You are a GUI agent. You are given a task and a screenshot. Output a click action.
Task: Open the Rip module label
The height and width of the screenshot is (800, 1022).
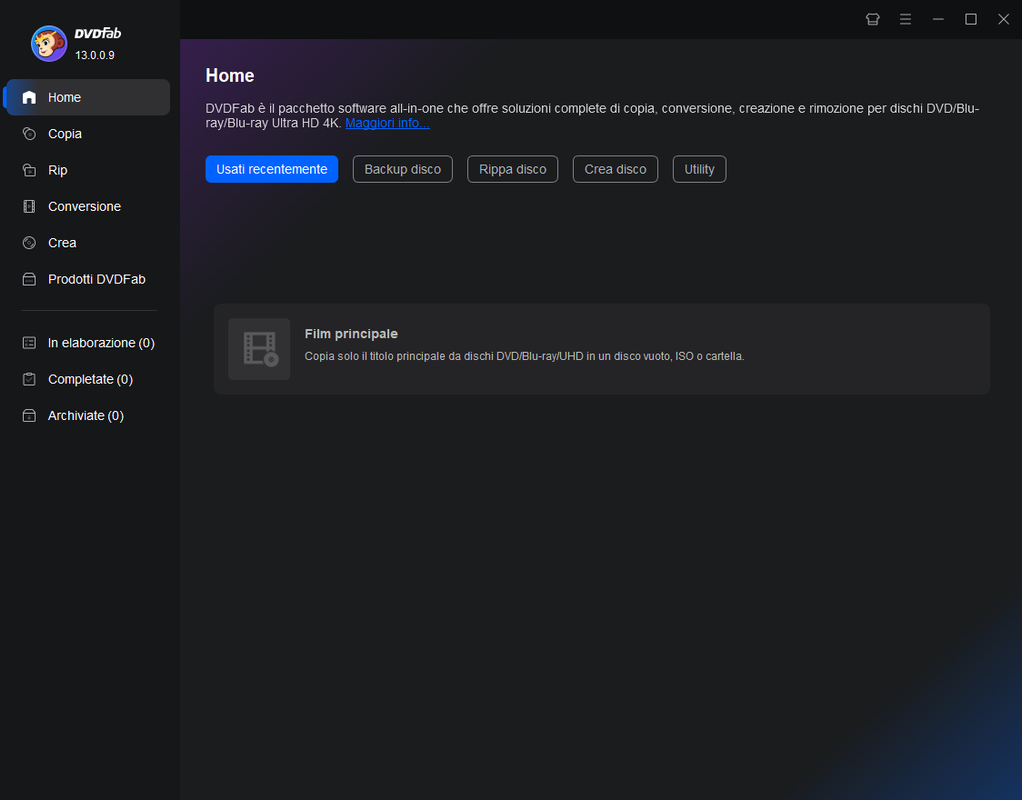pyautogui.click(x=57, y=170)
